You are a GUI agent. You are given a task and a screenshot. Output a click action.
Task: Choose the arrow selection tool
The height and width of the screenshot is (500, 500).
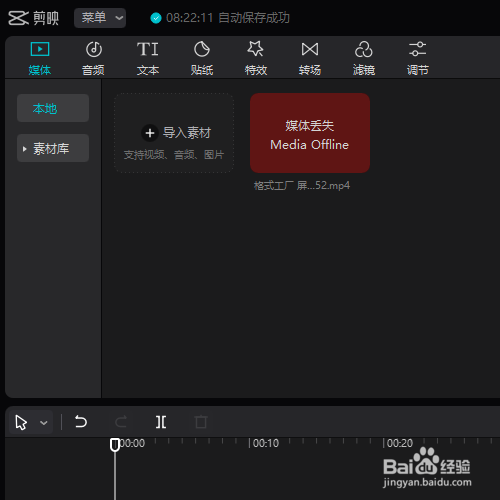pos(21,422)
